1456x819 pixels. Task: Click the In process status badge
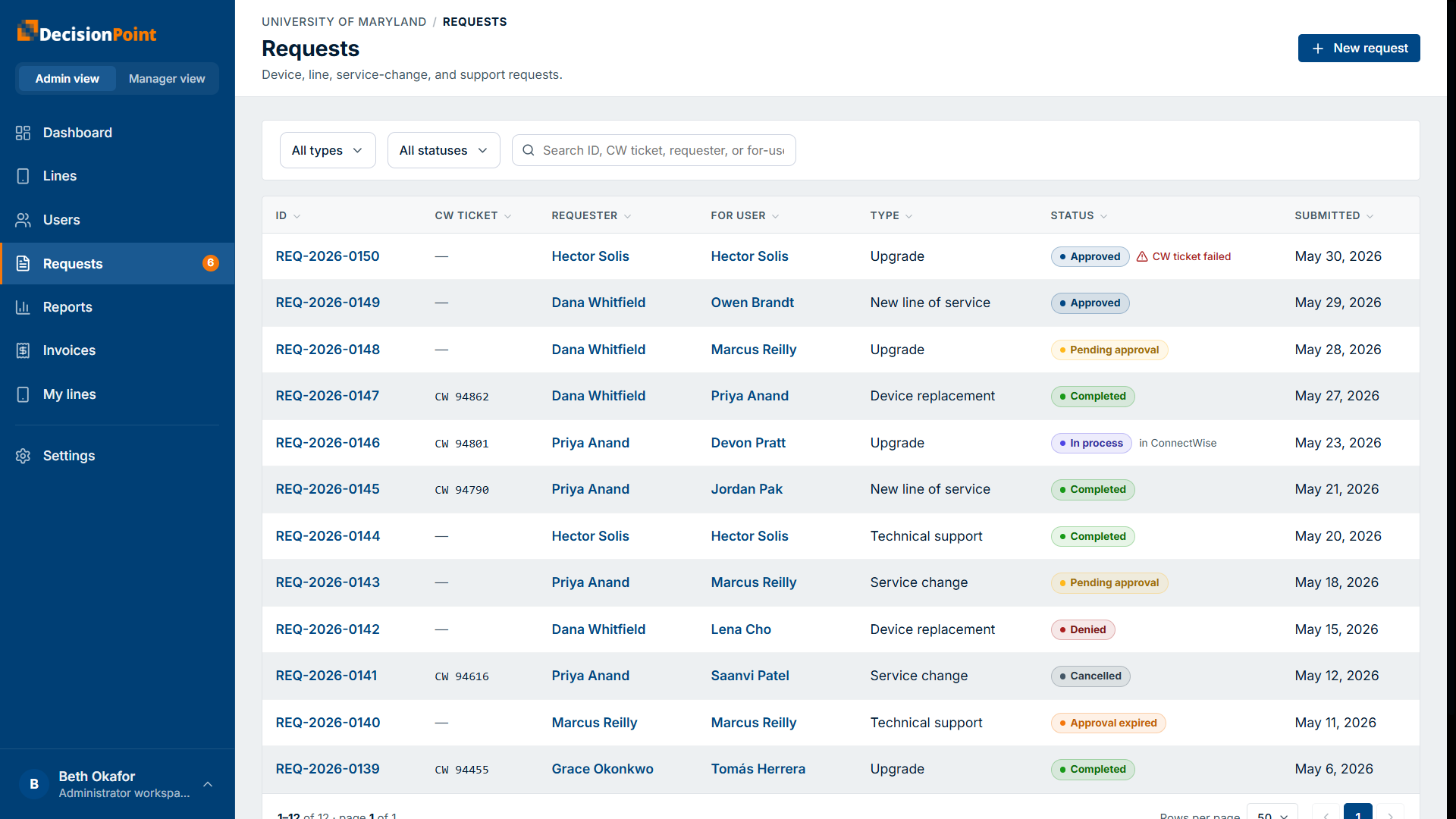[1091, 444]
